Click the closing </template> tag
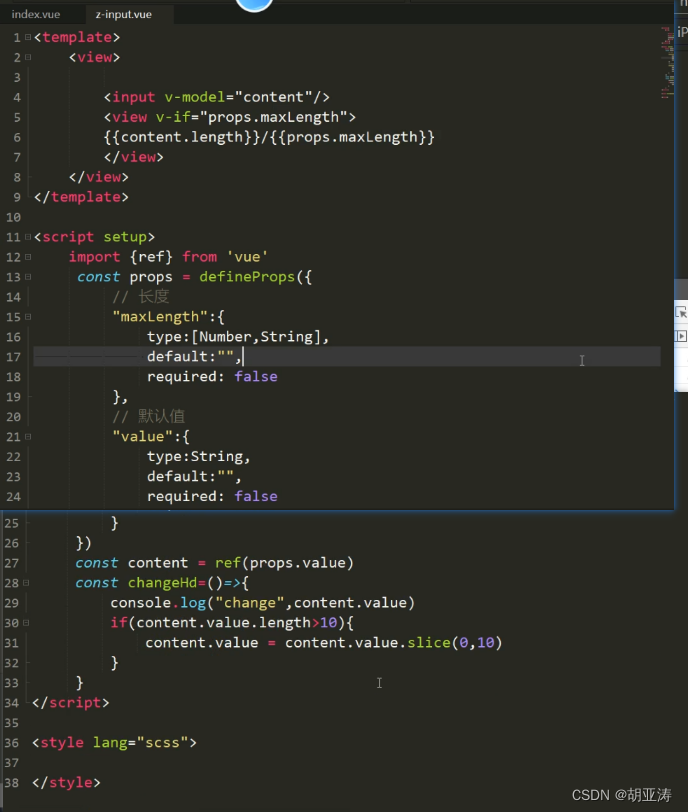 (81, 197)
